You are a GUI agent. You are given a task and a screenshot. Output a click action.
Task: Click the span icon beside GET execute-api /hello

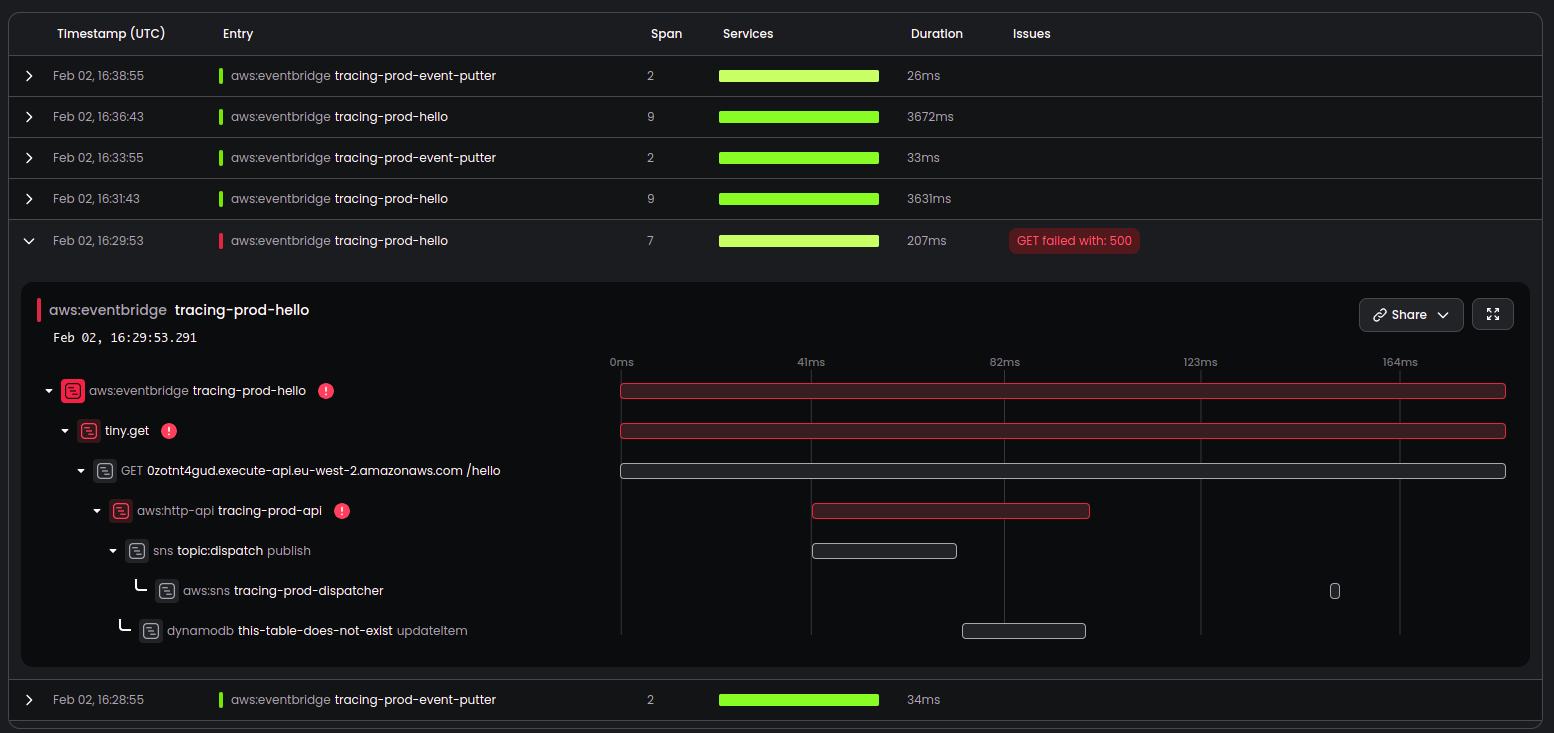coord(105,471)
